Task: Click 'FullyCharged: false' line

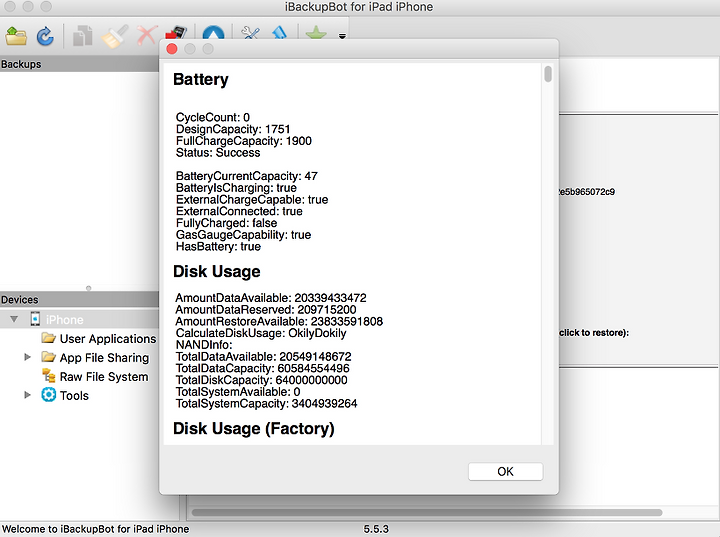Action: pos(226,223)
